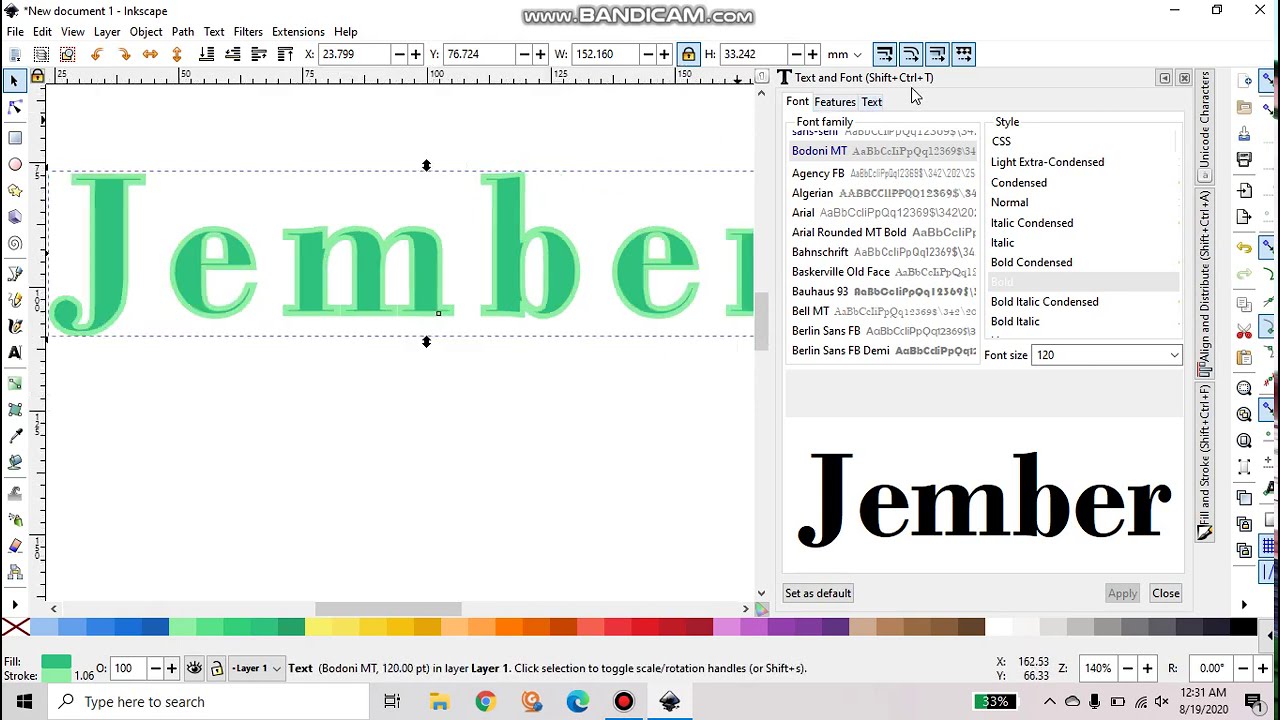This screenshot has height=720, width=1280.
Task: Toggle move gradients with objects
Action: (x=937, y=54)
